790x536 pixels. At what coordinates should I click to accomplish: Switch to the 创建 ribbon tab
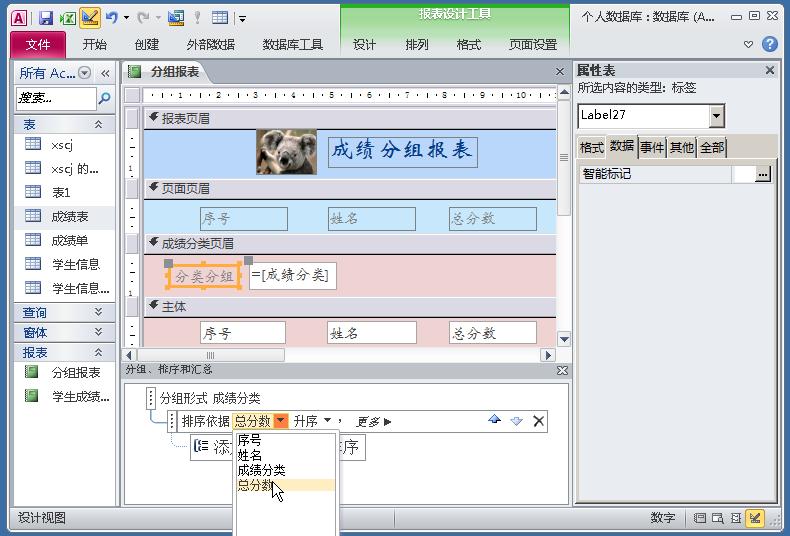click(x=147, y=45)
